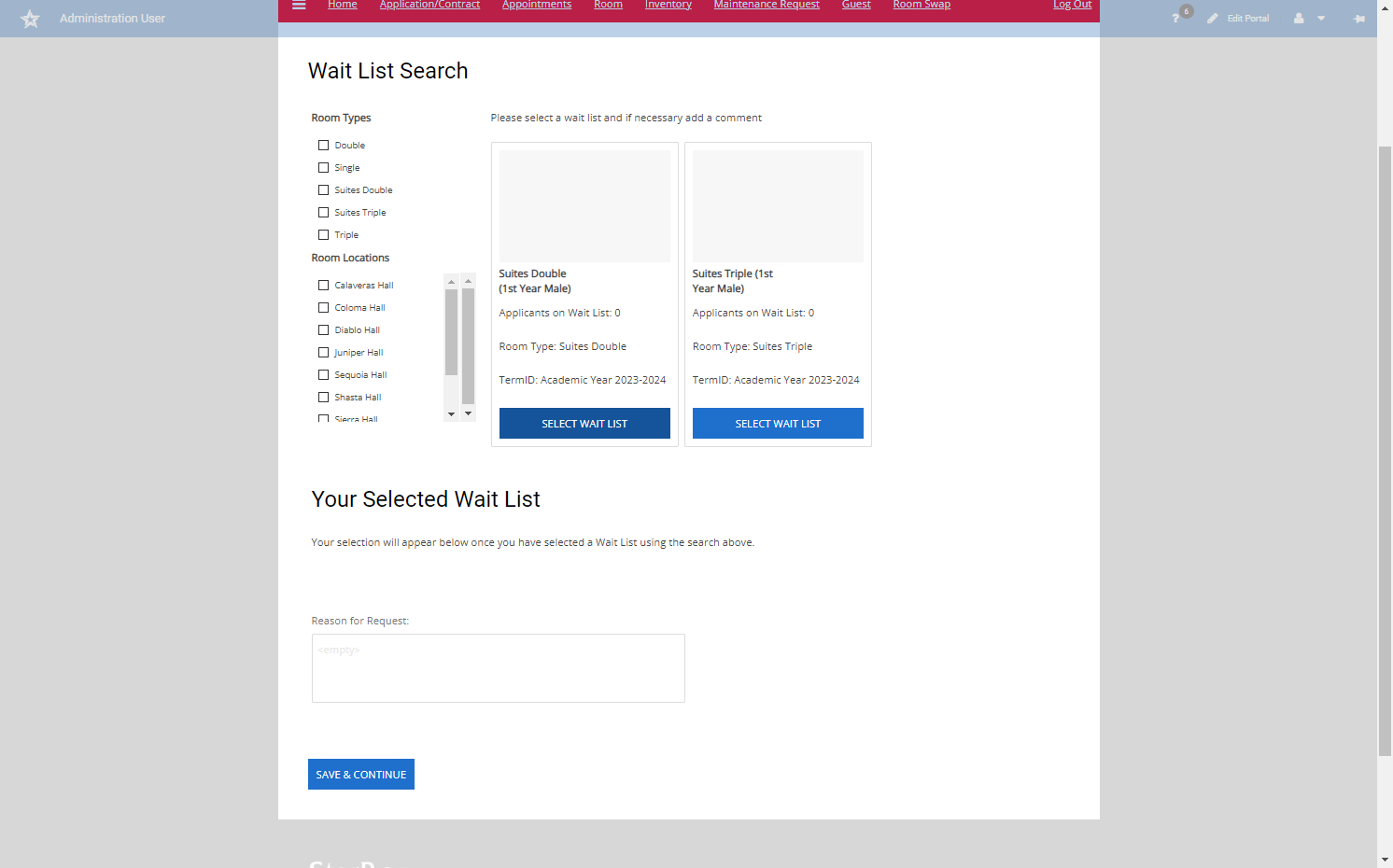Image resolution: width=1393 pixels, height=868 pixels.
Task: Click room locations list scroll up arrow
Action: 452,281
